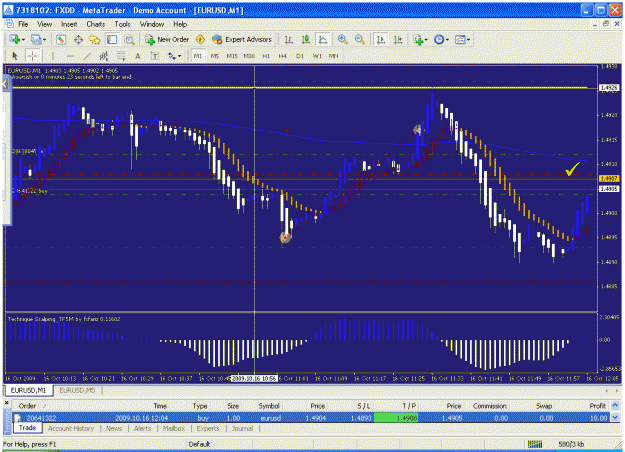This screenshot has width=625, height=452.
Task: Select the EURUSD,M1 chart tab
Action: 28,390
